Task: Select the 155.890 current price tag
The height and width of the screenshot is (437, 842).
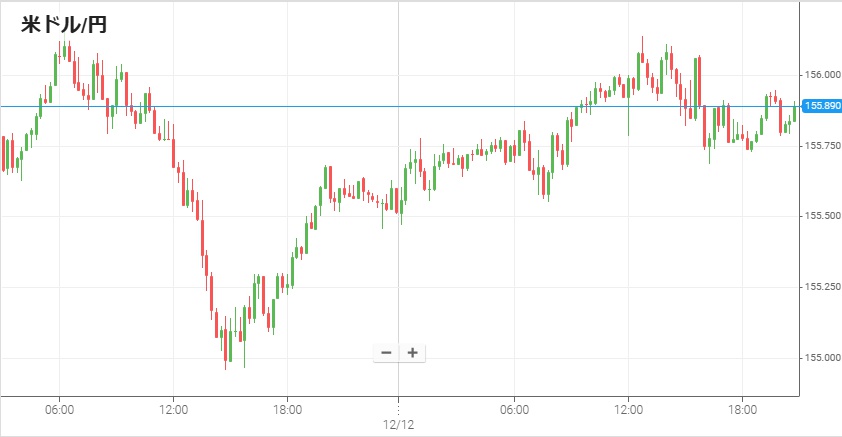Action: click(821, 106)
